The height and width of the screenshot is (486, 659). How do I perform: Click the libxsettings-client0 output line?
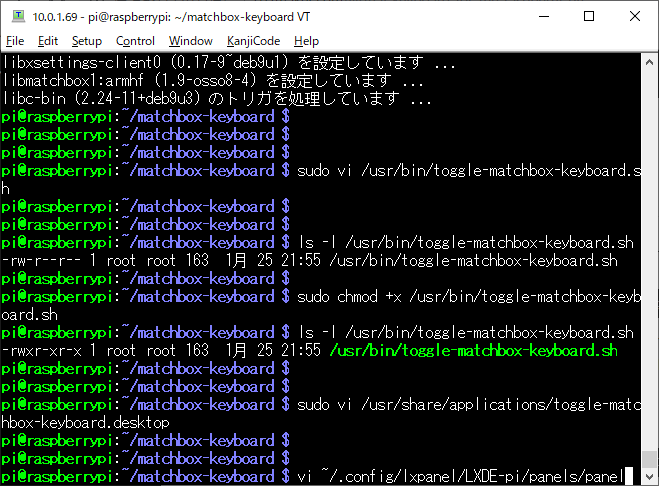[x=229, y=63]
